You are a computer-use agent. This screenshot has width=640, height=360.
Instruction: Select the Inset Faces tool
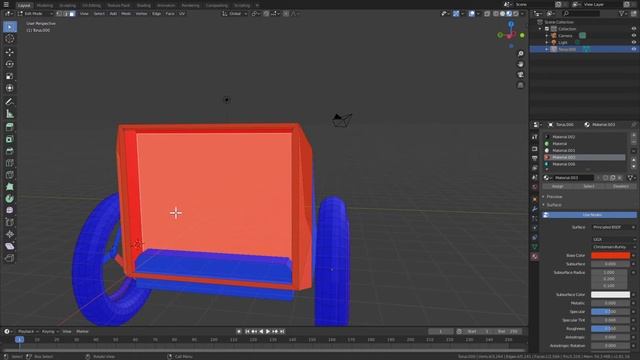pos(10,139)
